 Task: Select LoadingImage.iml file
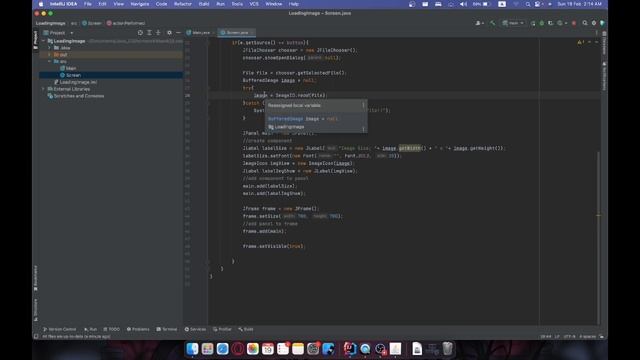click(76, 82)
